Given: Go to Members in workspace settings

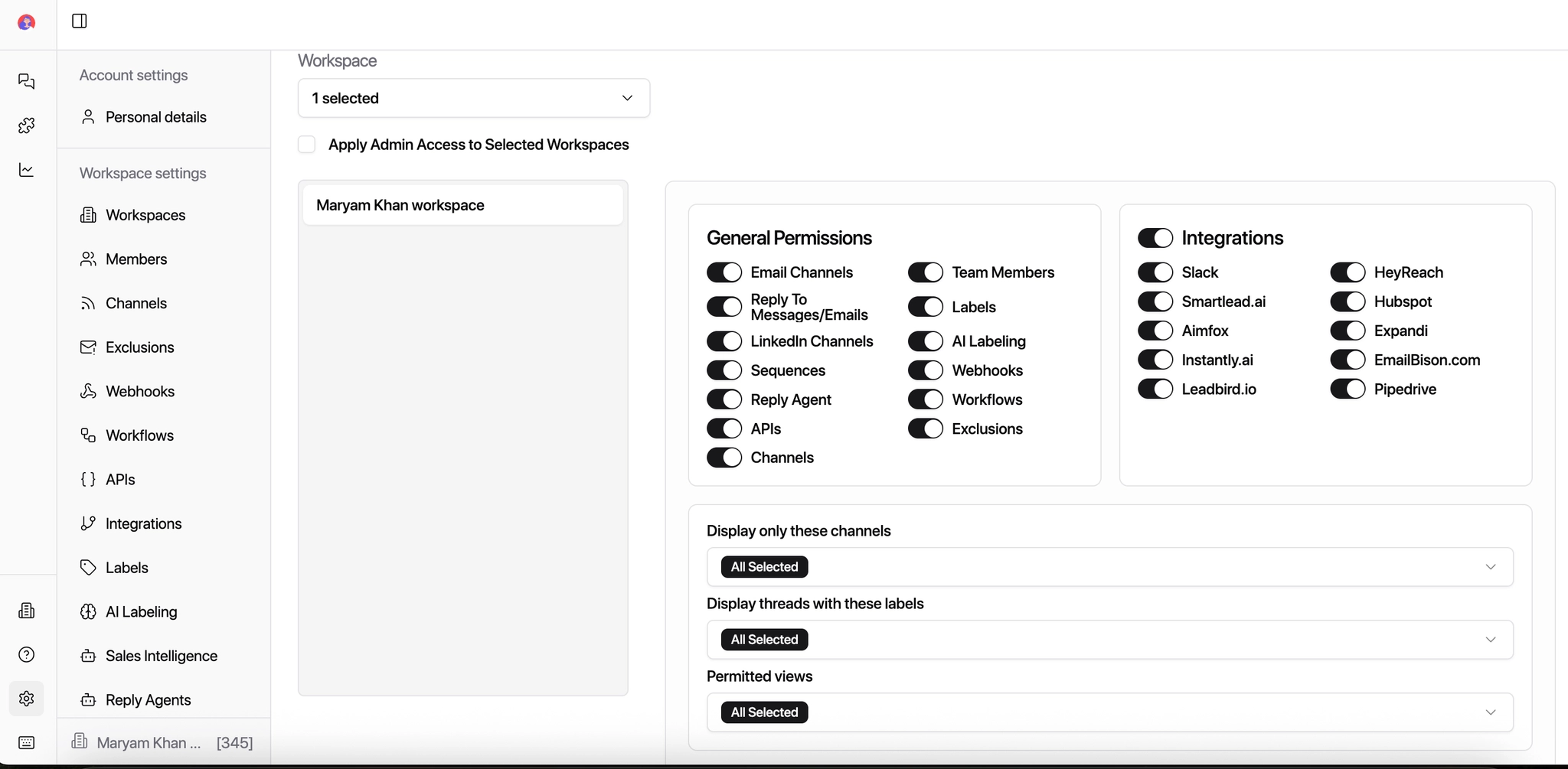Looking at the screenshot, I should [x=136, y=259].
